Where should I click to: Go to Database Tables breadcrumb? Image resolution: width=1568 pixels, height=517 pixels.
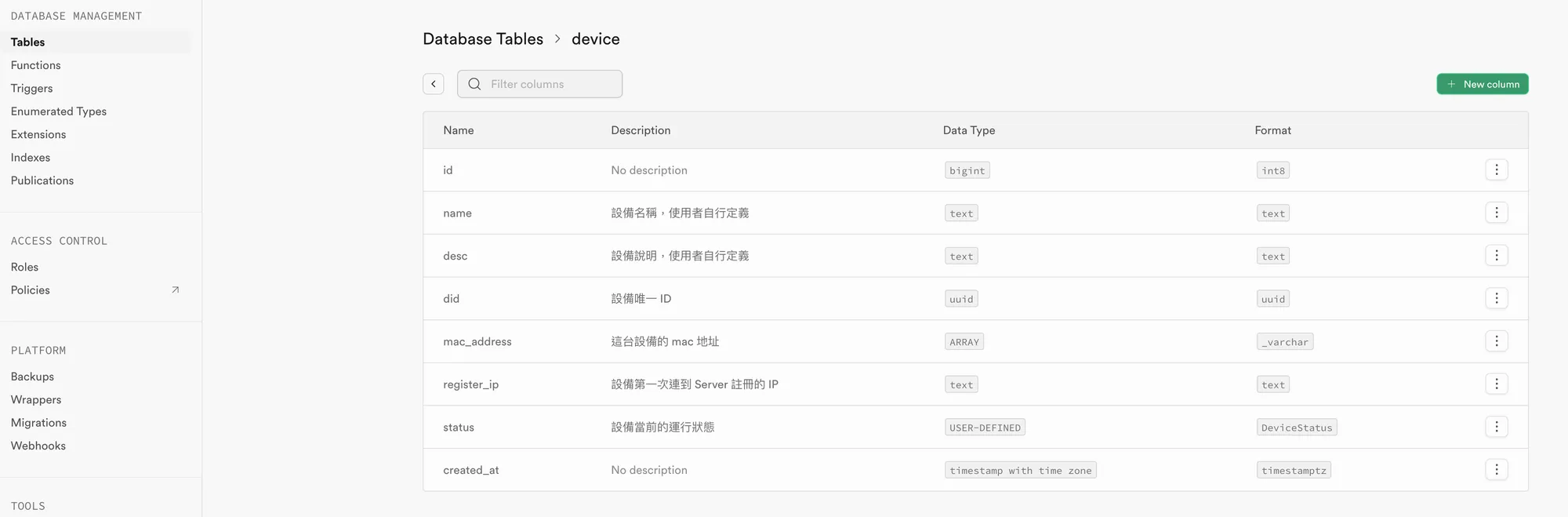pos(483,39)
